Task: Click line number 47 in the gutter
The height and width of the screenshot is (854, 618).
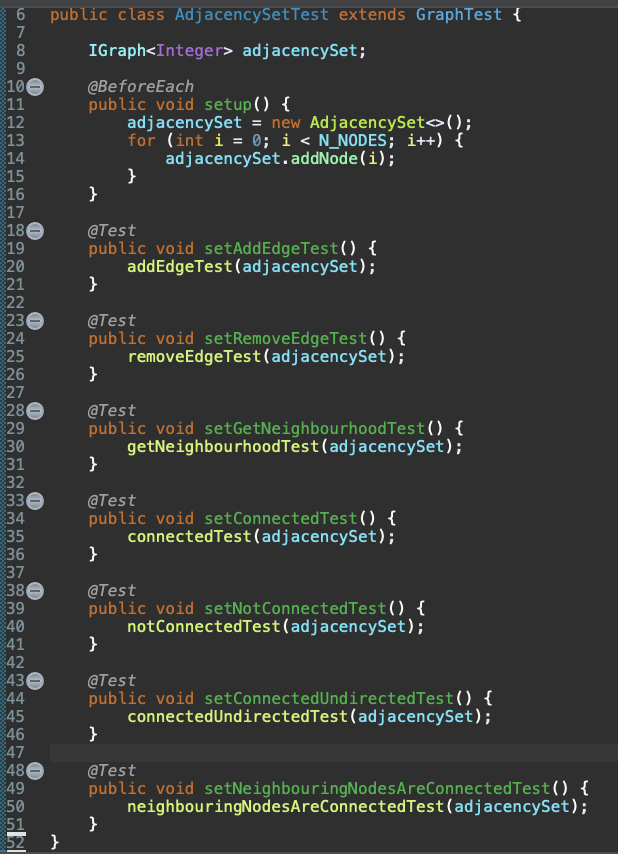Action: (16, 753)
